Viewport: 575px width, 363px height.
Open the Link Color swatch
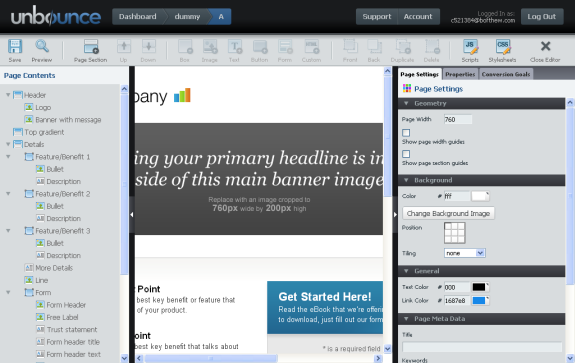(x=480, y=301)
